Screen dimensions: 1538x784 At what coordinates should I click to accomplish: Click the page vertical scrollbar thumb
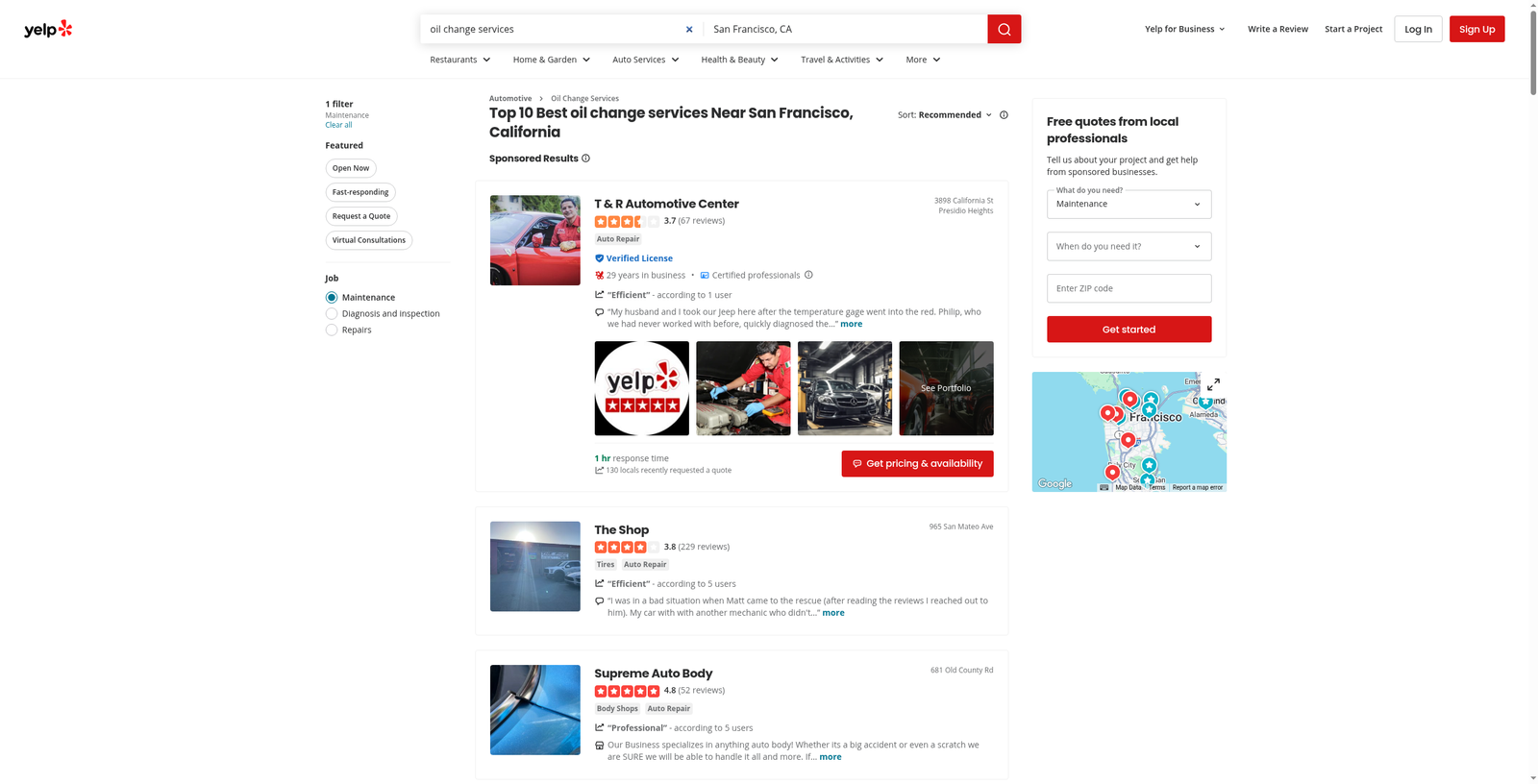tap(1533, 53)
